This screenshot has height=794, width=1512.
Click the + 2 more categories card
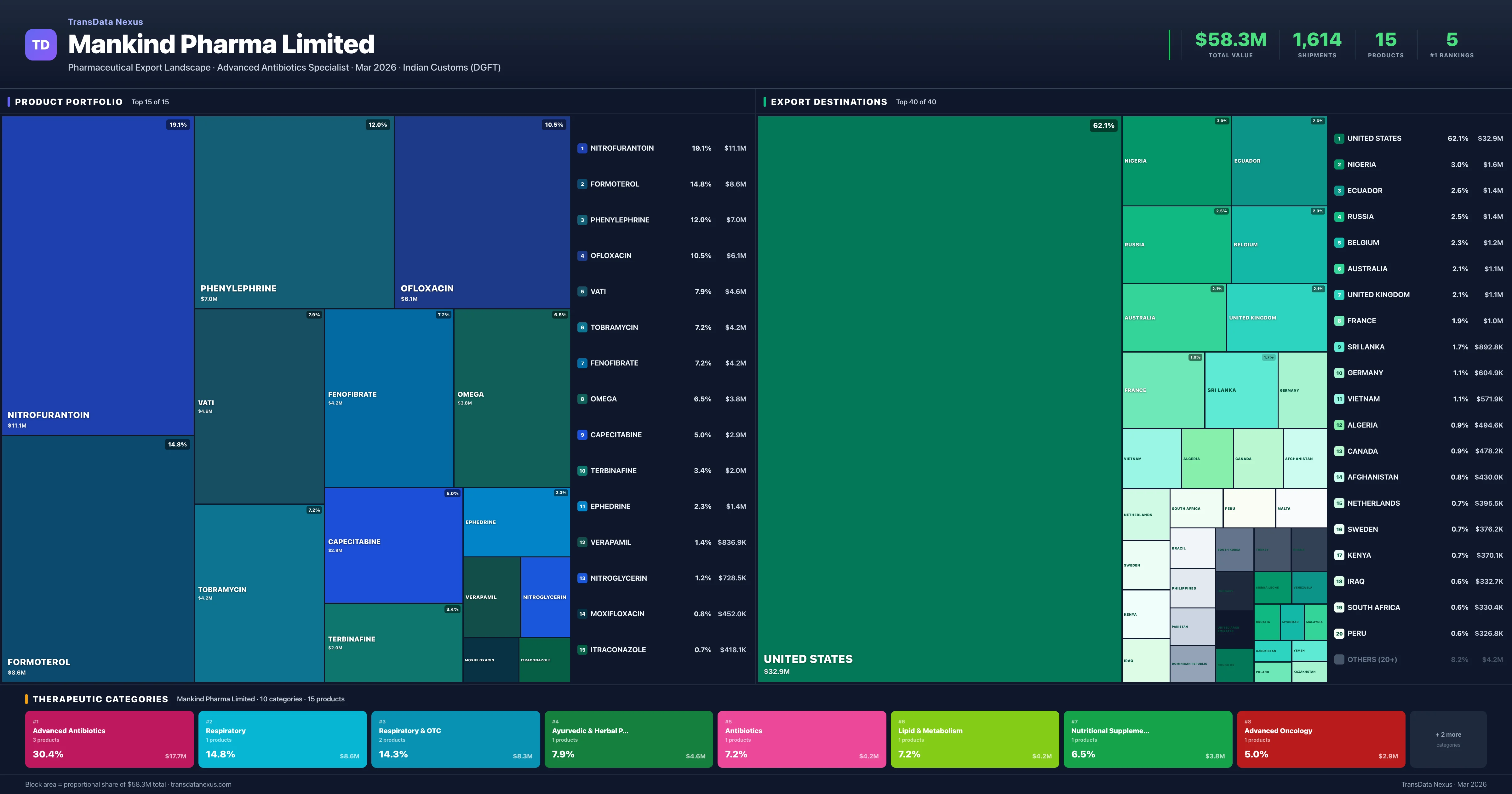click(x=1448, y=739)
